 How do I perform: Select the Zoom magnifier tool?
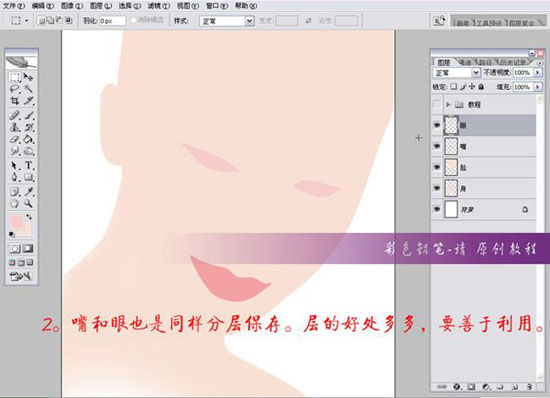(28, 203)
